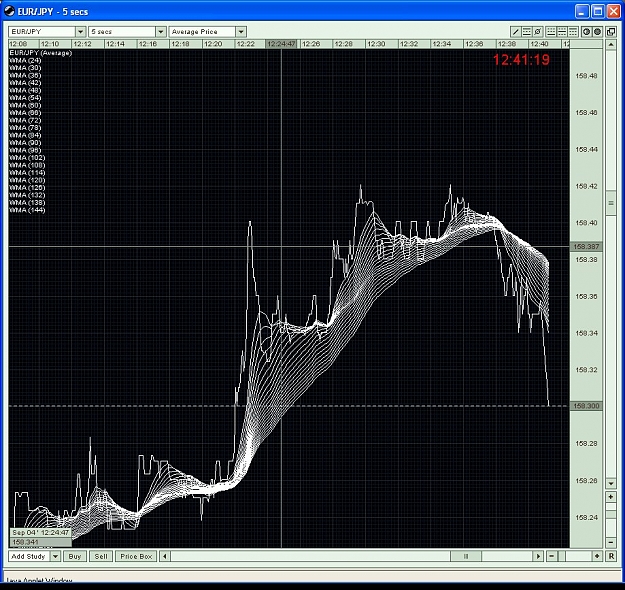
Task: Click the 12:40 time axis label
Action: tap(539, 44)
